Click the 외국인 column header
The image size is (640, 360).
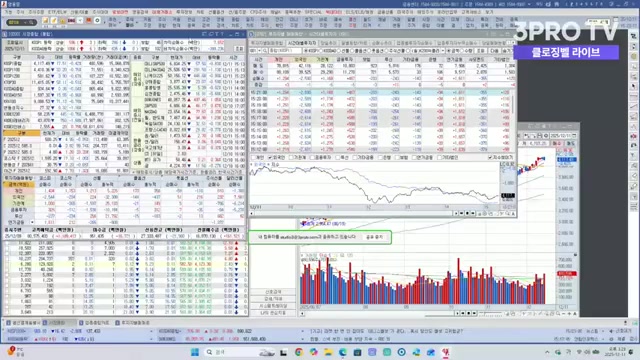pos(300,60)
